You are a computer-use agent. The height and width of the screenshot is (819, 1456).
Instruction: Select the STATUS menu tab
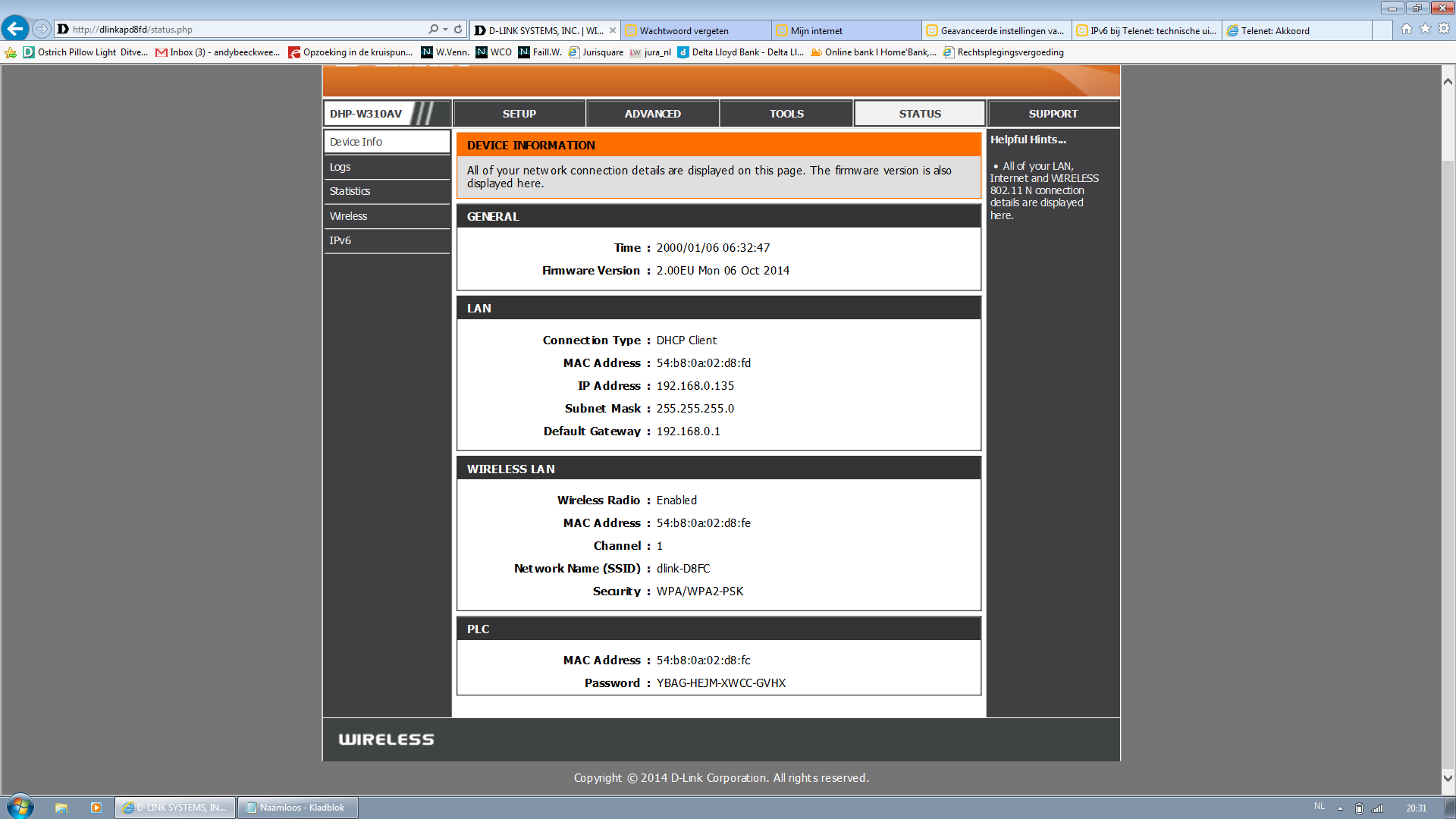920,114
